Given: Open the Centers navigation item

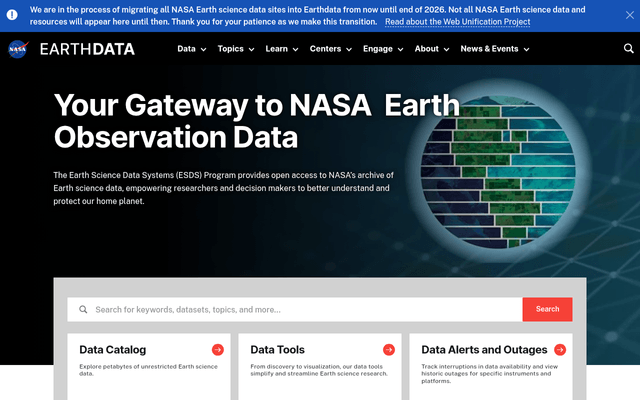Looking at the screenshot, I should (x=325, y=49).
